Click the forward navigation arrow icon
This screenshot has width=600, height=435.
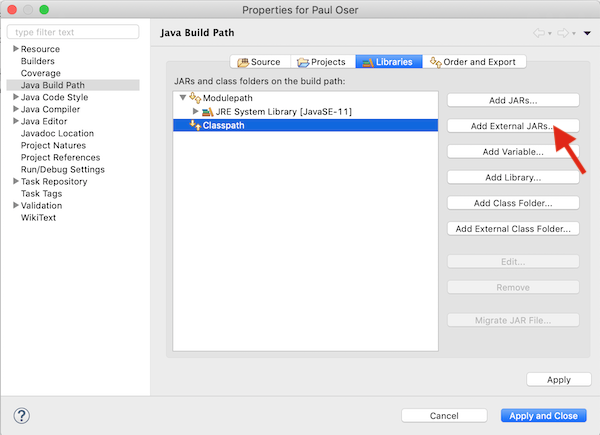click(x=563, y=34)
